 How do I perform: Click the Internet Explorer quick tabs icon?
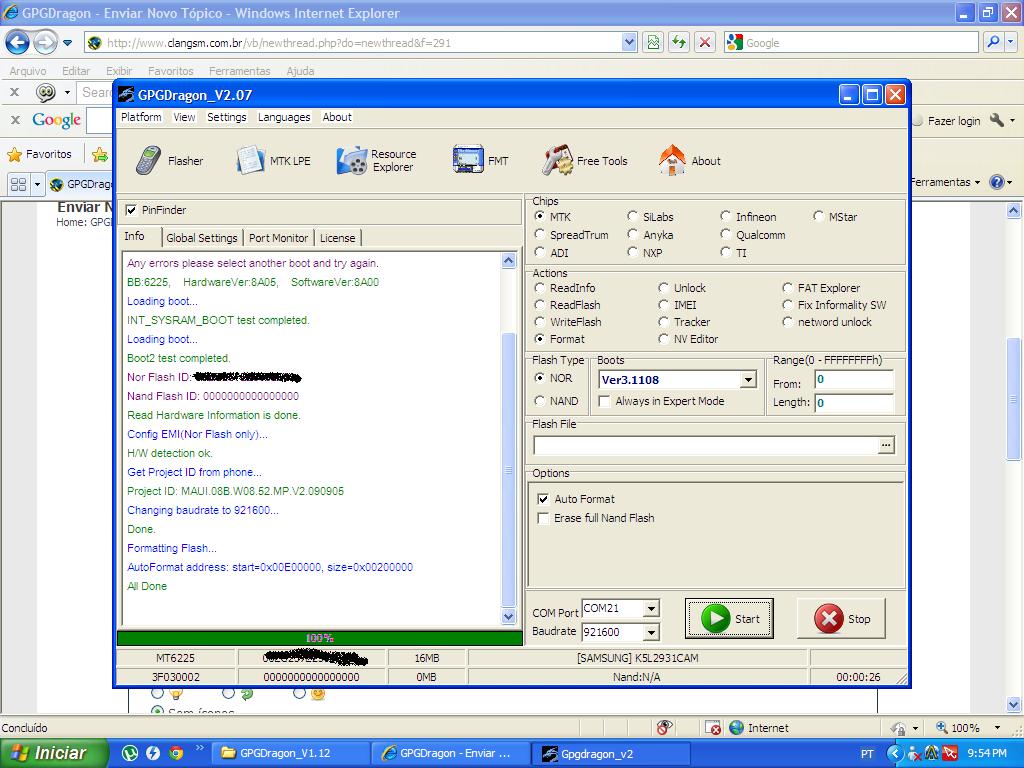point(18,185)
